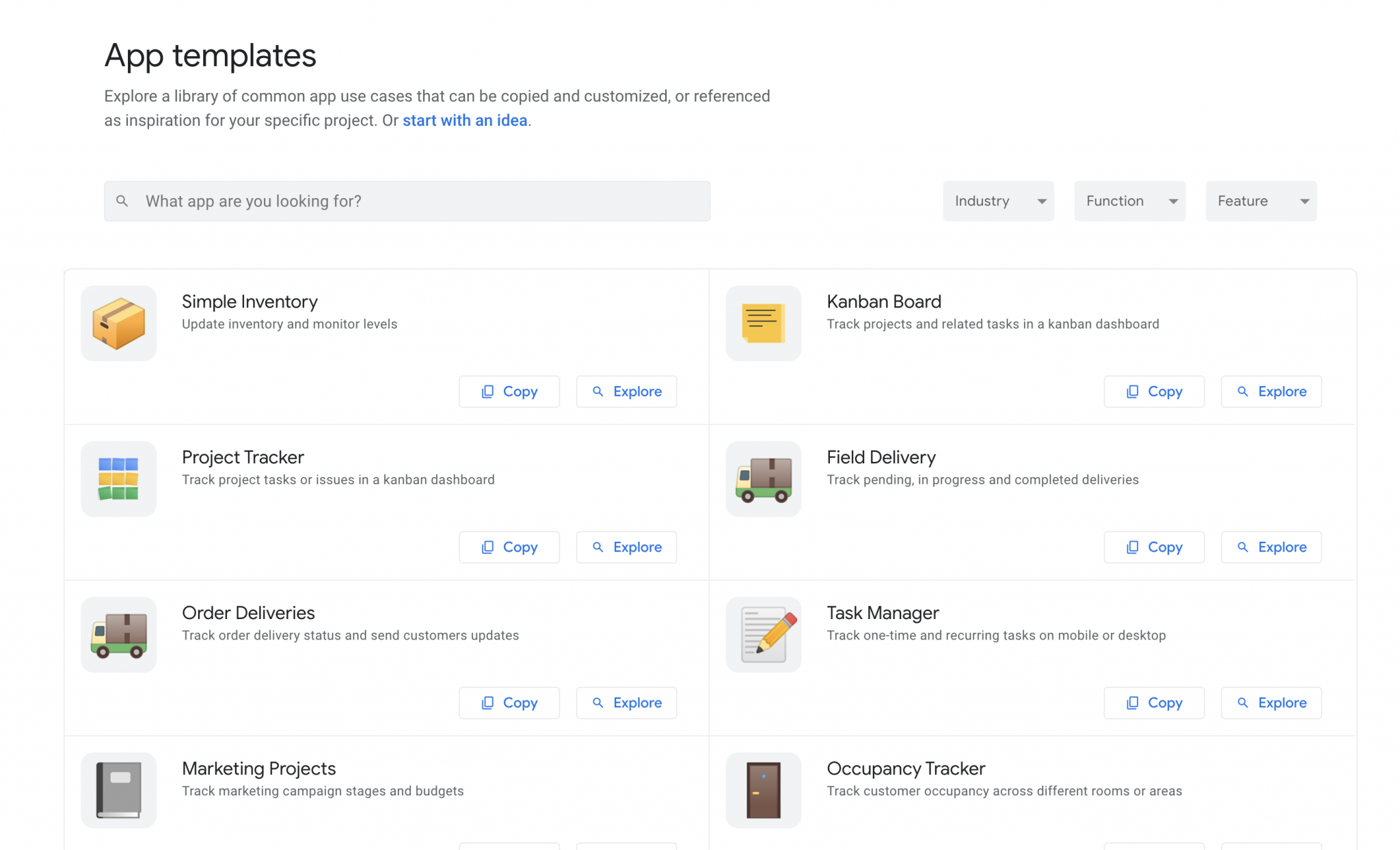This screenshot has width=1400, height=850.
Task: Click the Marketing Projects notebook icon
Action: click(x=118, y=790)
